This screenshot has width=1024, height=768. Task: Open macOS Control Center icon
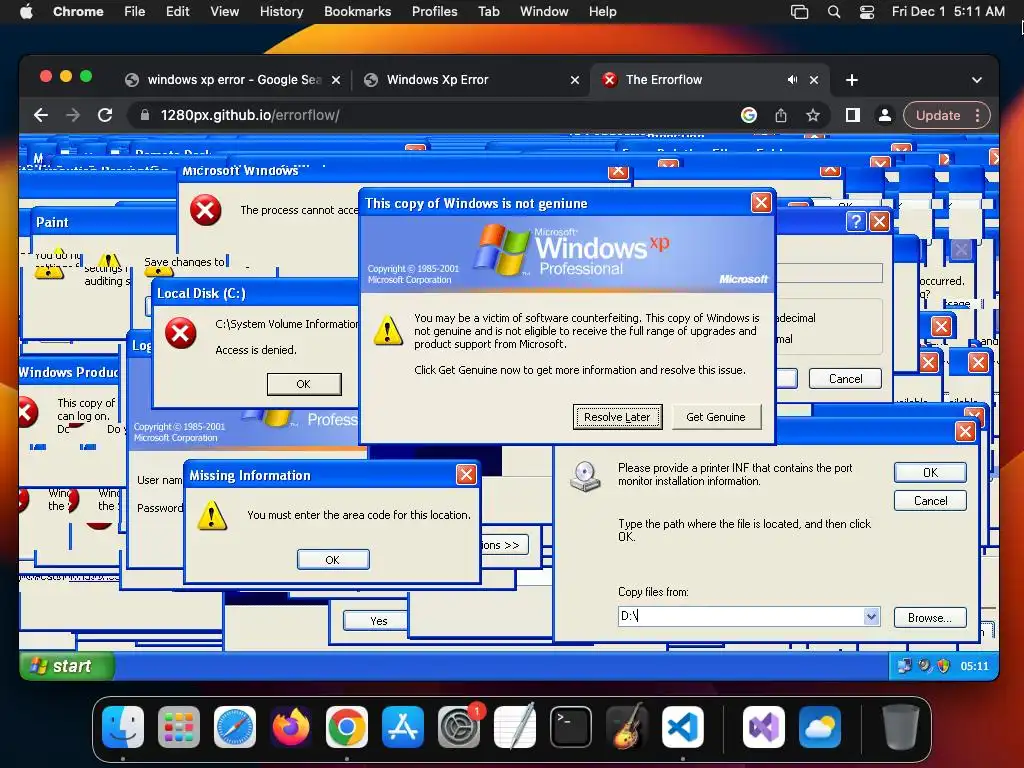[x=867, y=12]
